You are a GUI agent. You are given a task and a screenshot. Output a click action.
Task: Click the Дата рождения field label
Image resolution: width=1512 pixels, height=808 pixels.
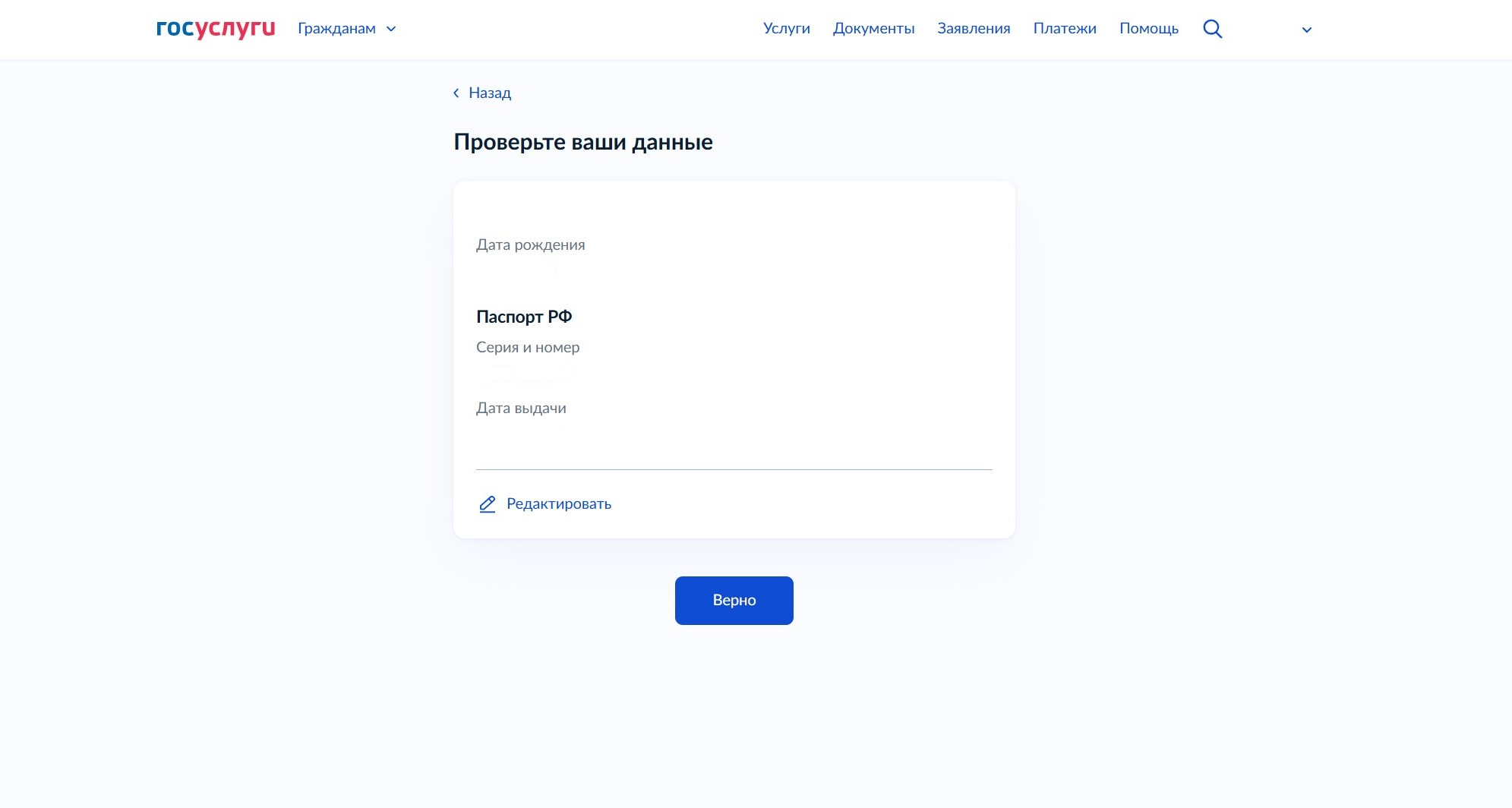[x=530, y=245]
